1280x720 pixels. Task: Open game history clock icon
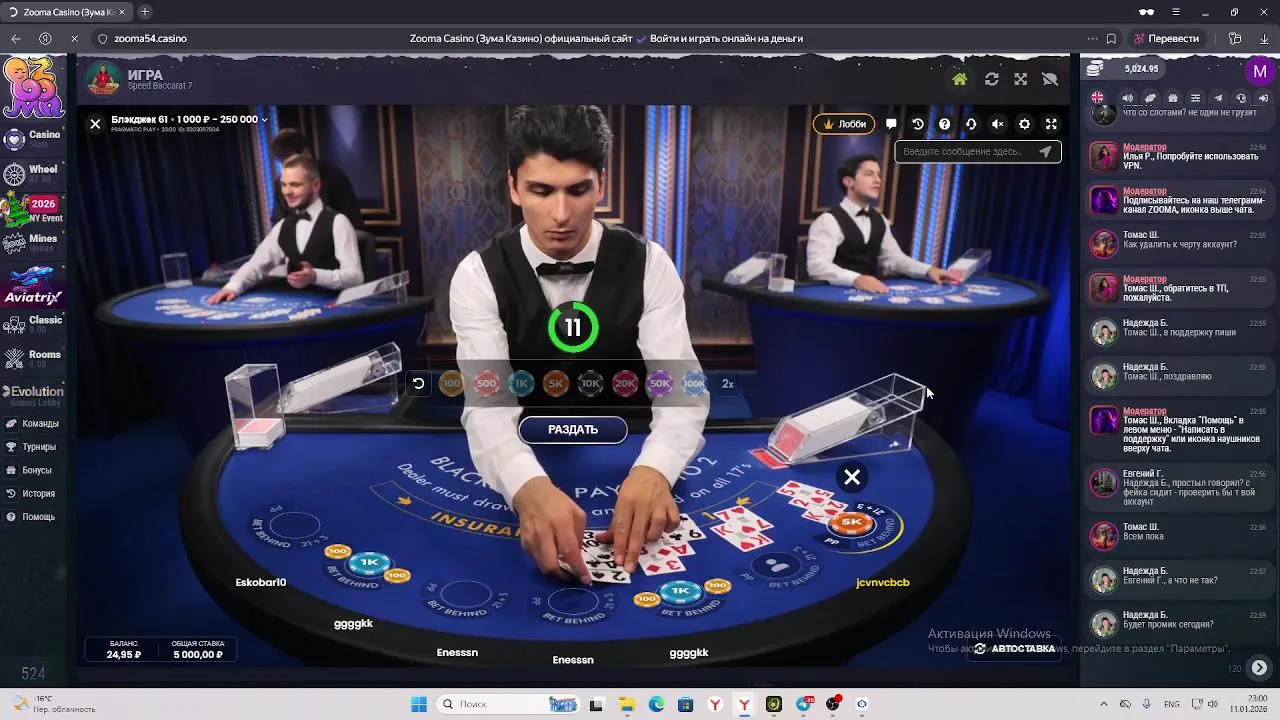(918, 124)
